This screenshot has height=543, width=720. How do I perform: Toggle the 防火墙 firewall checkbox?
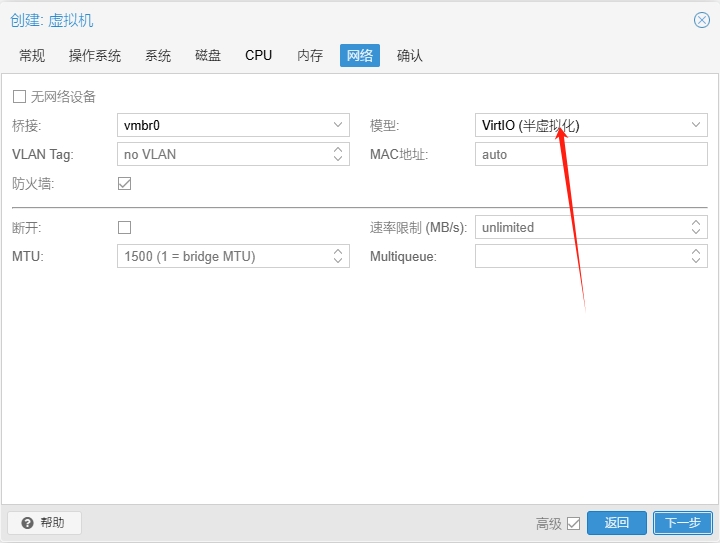tap(125, 183)
